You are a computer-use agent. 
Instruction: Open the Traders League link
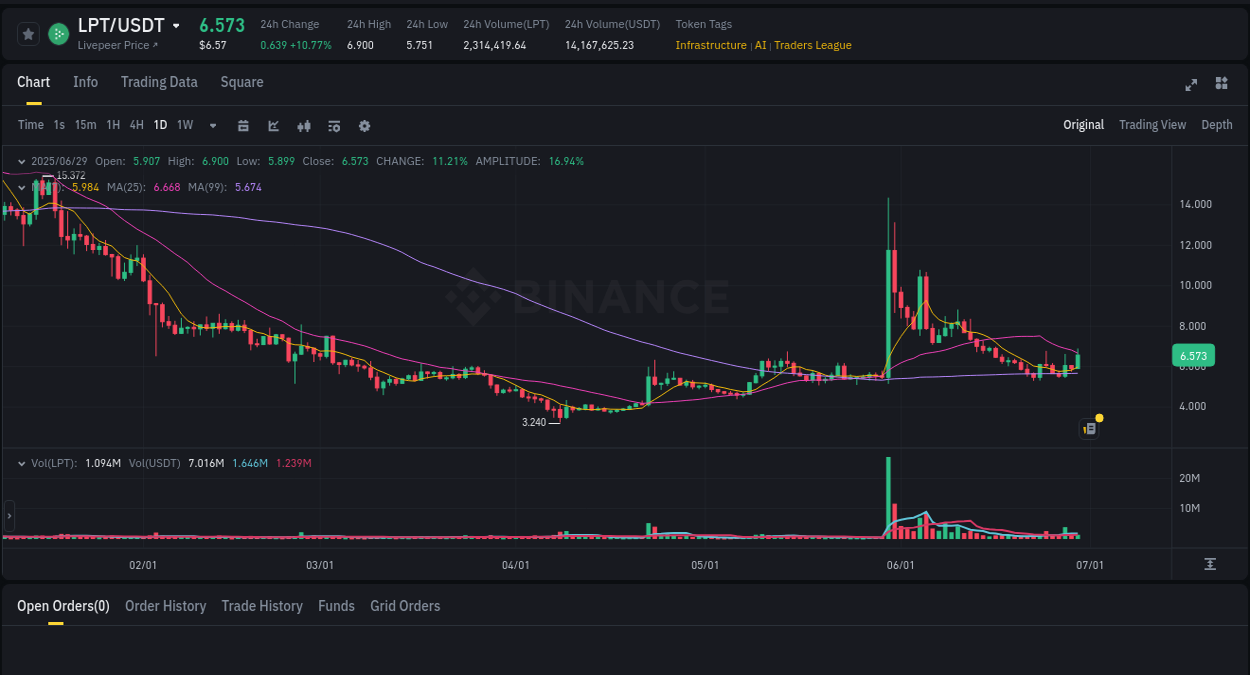click(812, 45)
